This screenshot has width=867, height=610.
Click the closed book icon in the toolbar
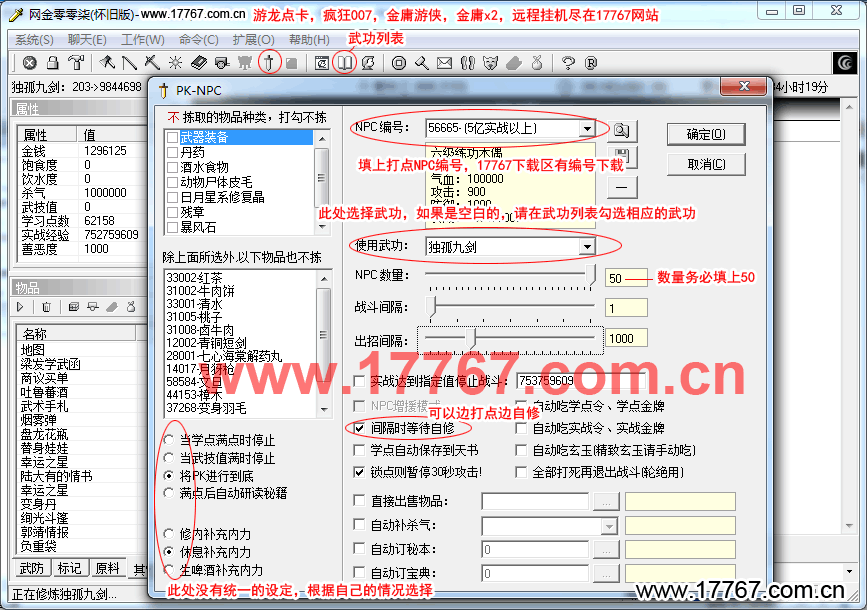pos(199,63)
